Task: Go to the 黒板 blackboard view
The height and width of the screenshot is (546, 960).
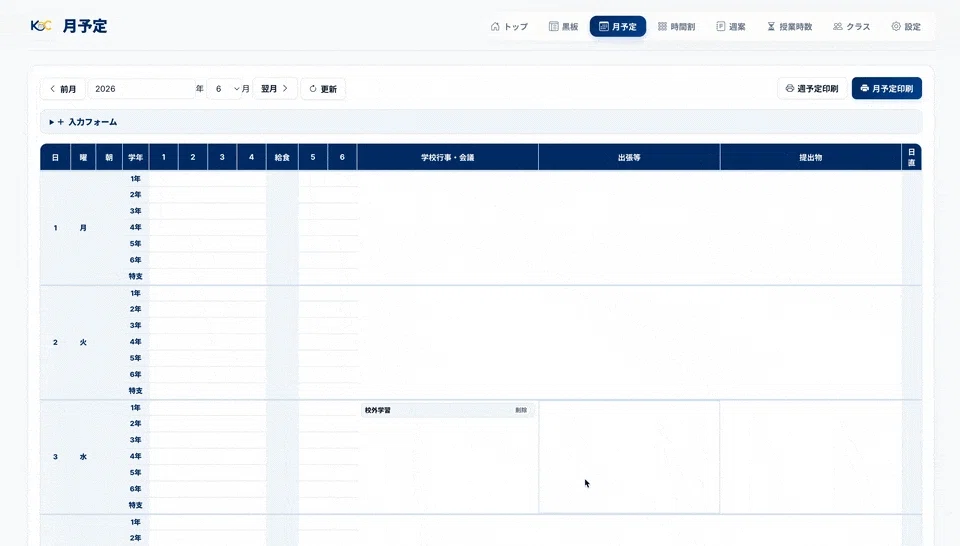Action: [x=563, y=26]
